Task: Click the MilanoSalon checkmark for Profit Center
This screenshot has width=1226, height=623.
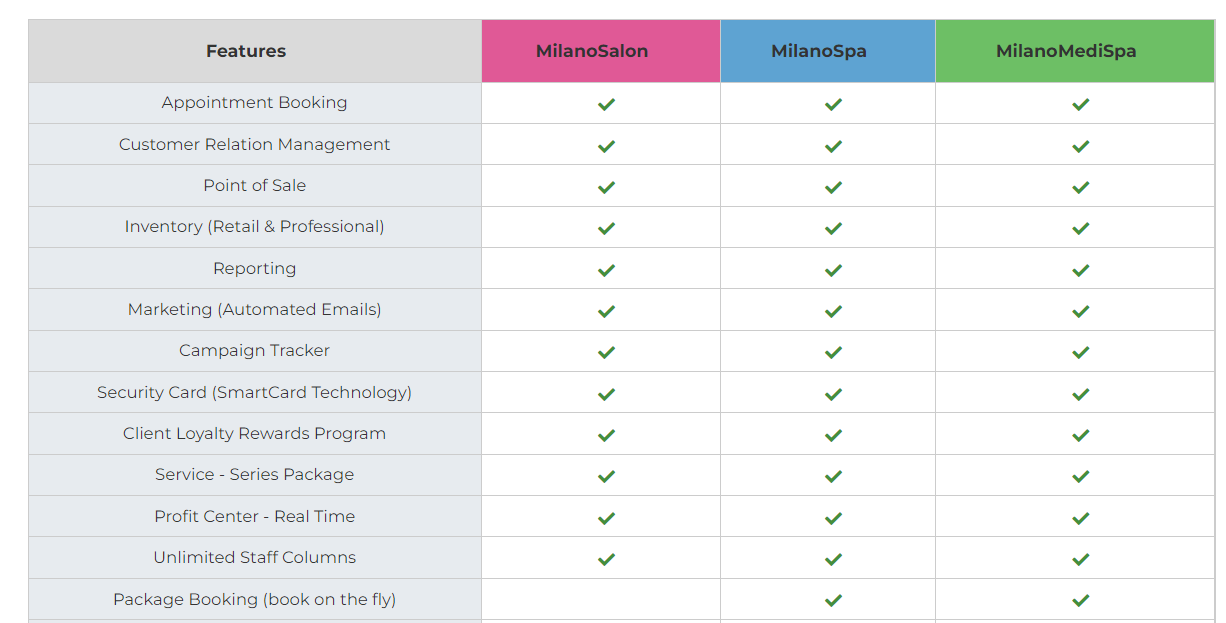Action: pyautogui.click(x=606, y=518)
